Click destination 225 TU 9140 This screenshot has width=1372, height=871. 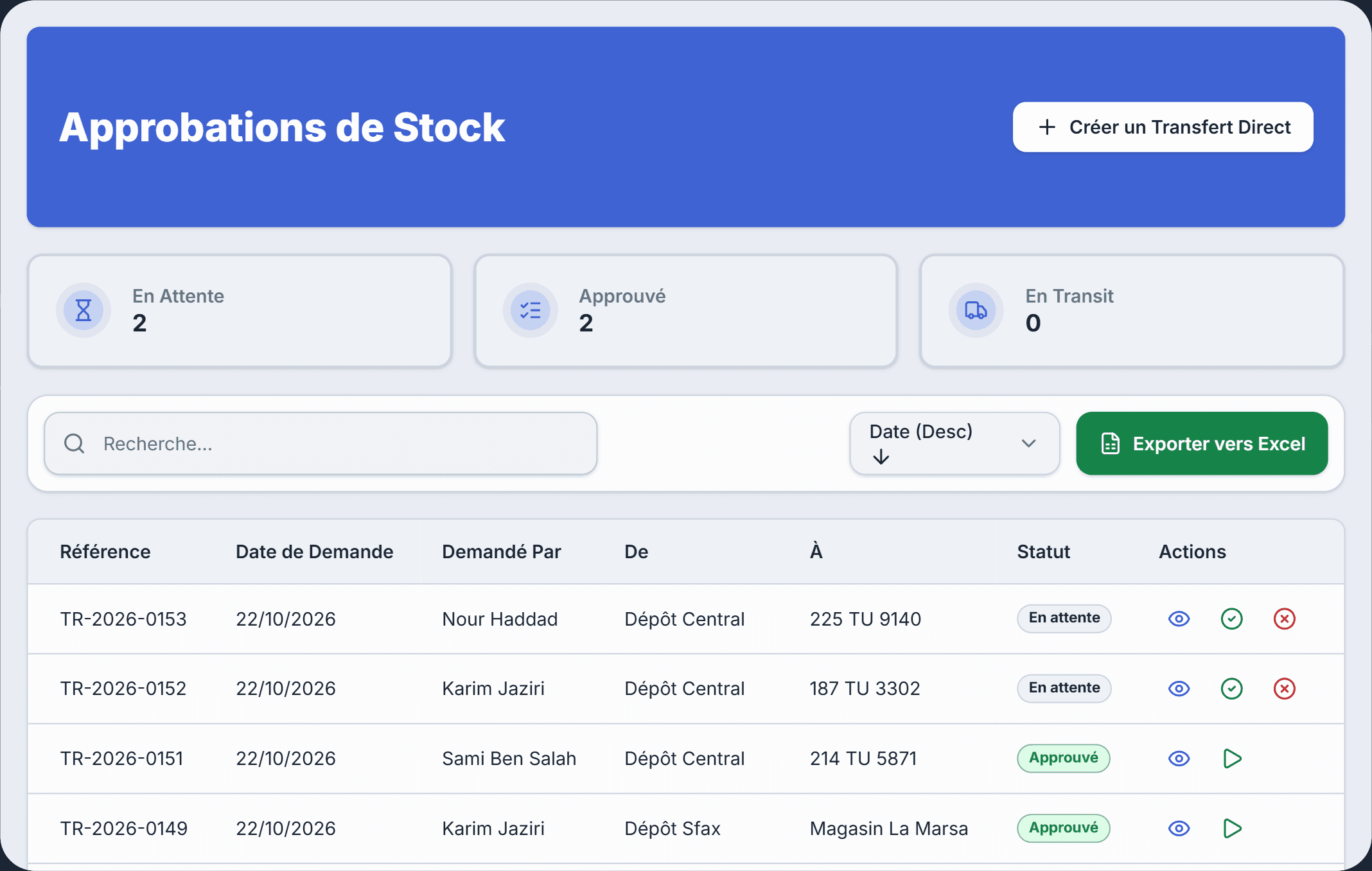[x=865, y=619]
